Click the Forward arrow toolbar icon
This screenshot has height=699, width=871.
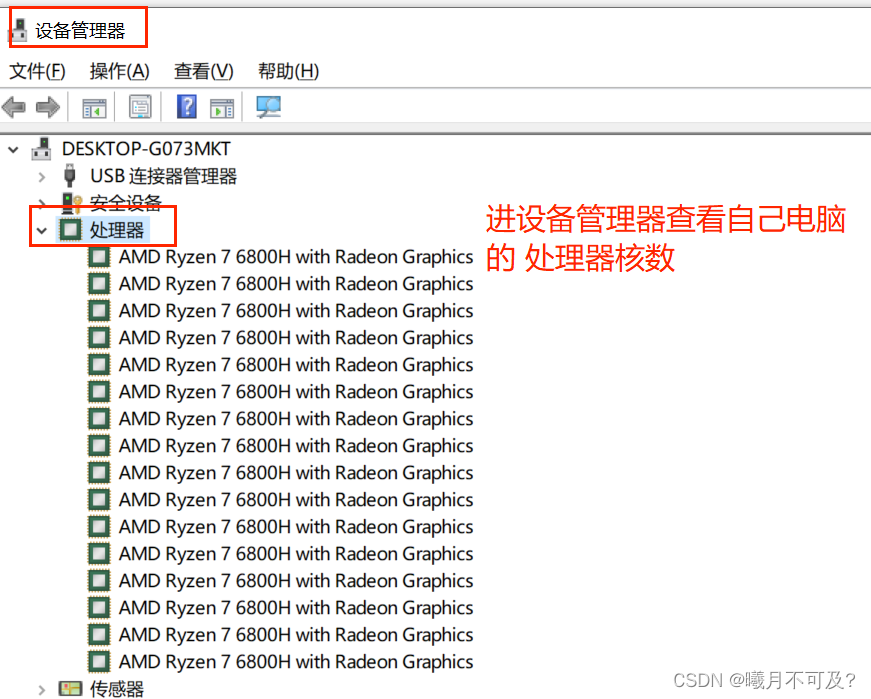click(48, 107)
